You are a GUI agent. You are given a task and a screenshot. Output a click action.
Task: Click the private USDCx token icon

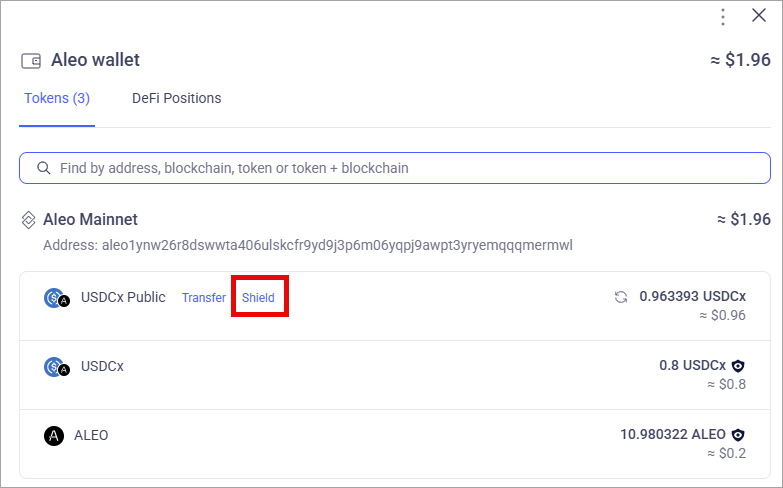tap(56, 367)
